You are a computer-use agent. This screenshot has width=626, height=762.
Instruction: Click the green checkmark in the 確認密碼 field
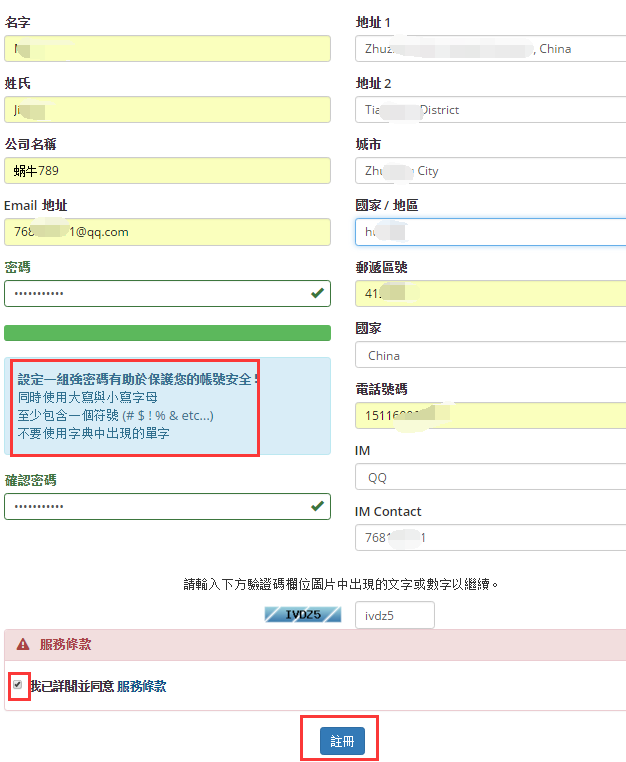(317, 506)
